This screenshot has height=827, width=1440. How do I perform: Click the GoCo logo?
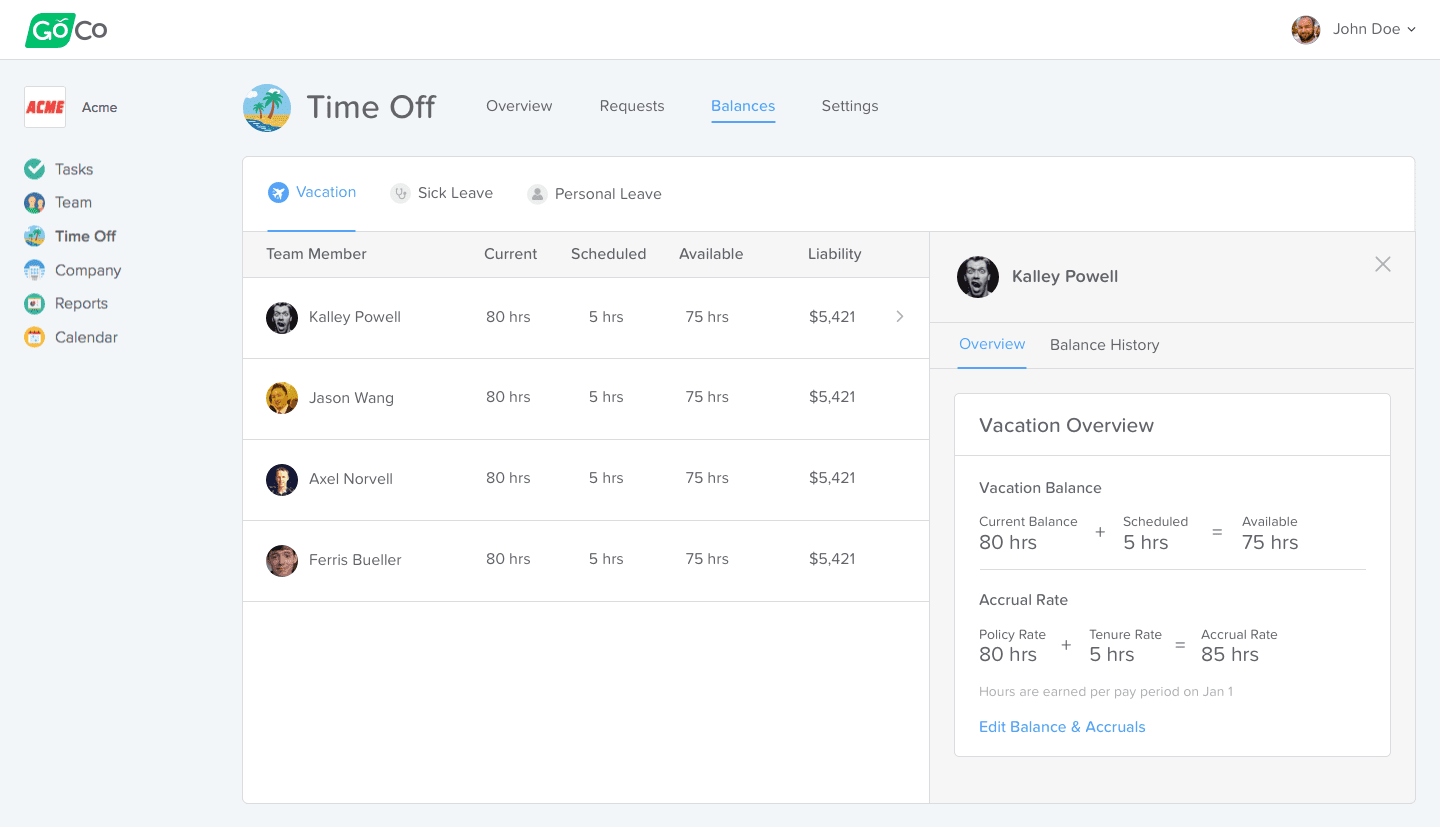tap(66, 30)
